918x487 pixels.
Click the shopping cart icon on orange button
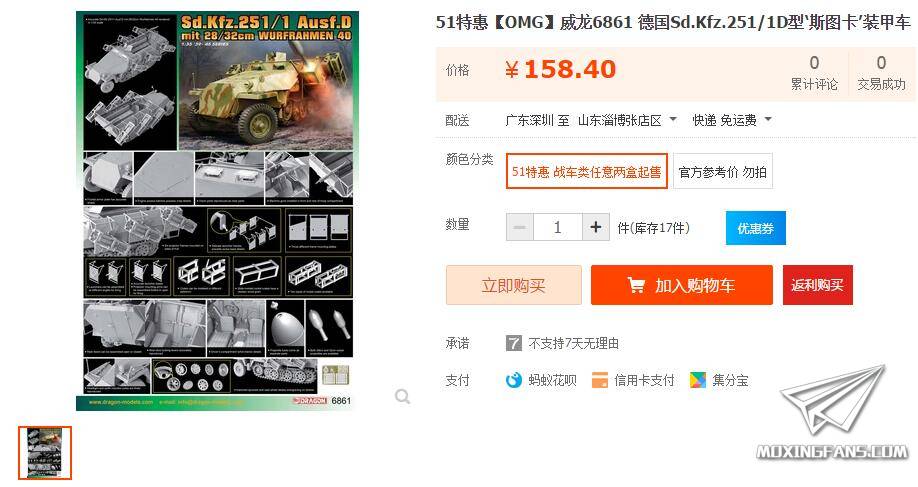(x=636, y=285)
